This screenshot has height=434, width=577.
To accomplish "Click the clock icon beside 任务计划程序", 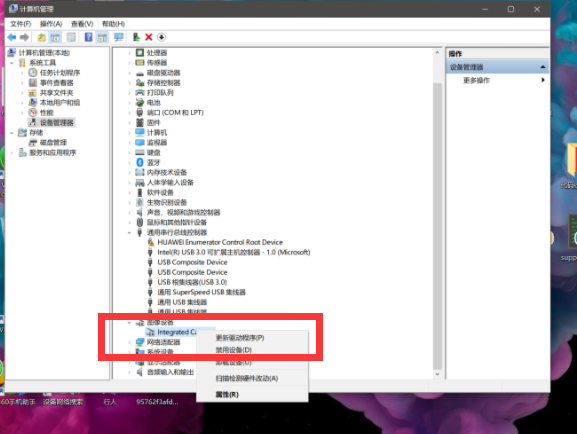I will coord(33,73).
